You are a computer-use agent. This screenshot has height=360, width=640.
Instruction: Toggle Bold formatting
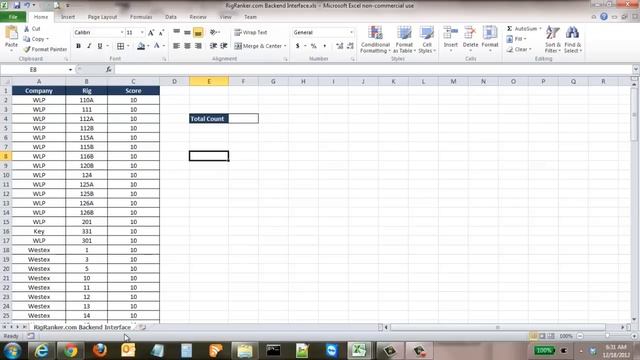[x=78, y=46]
